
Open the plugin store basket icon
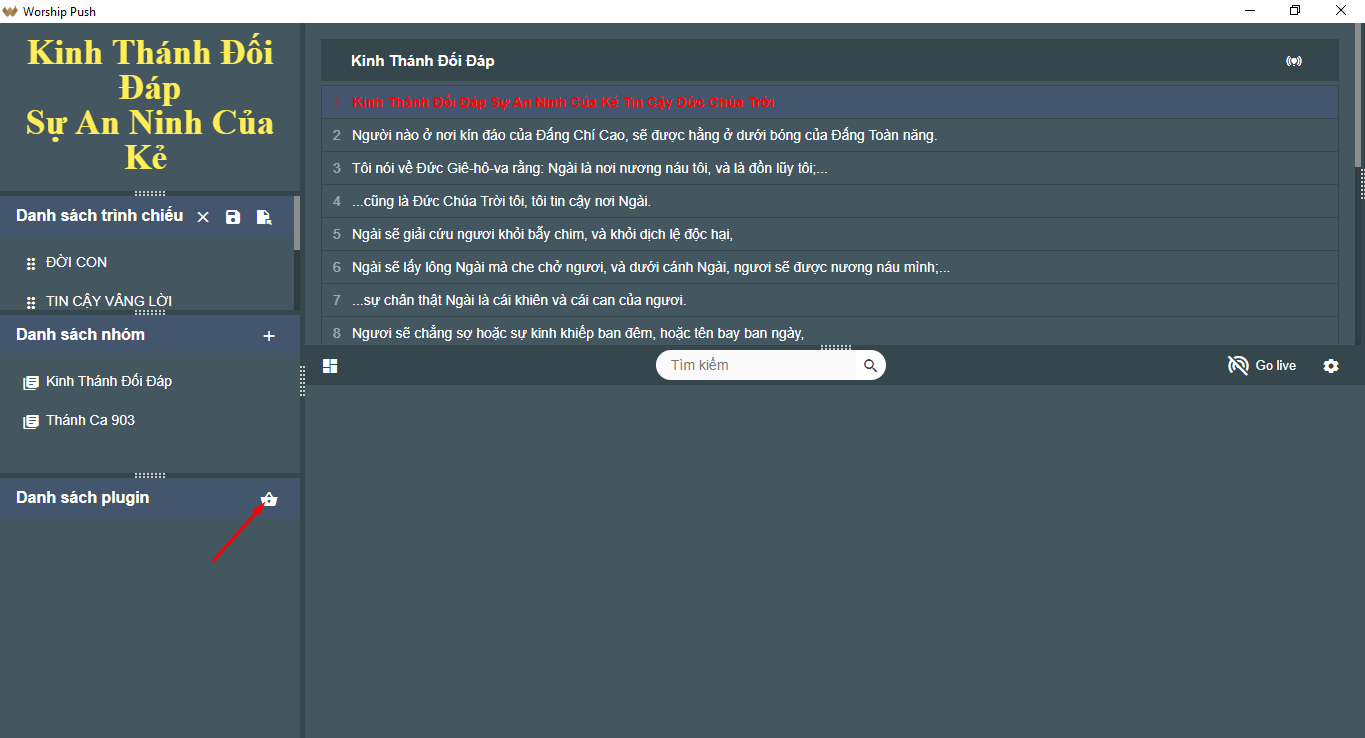[269, 499]
